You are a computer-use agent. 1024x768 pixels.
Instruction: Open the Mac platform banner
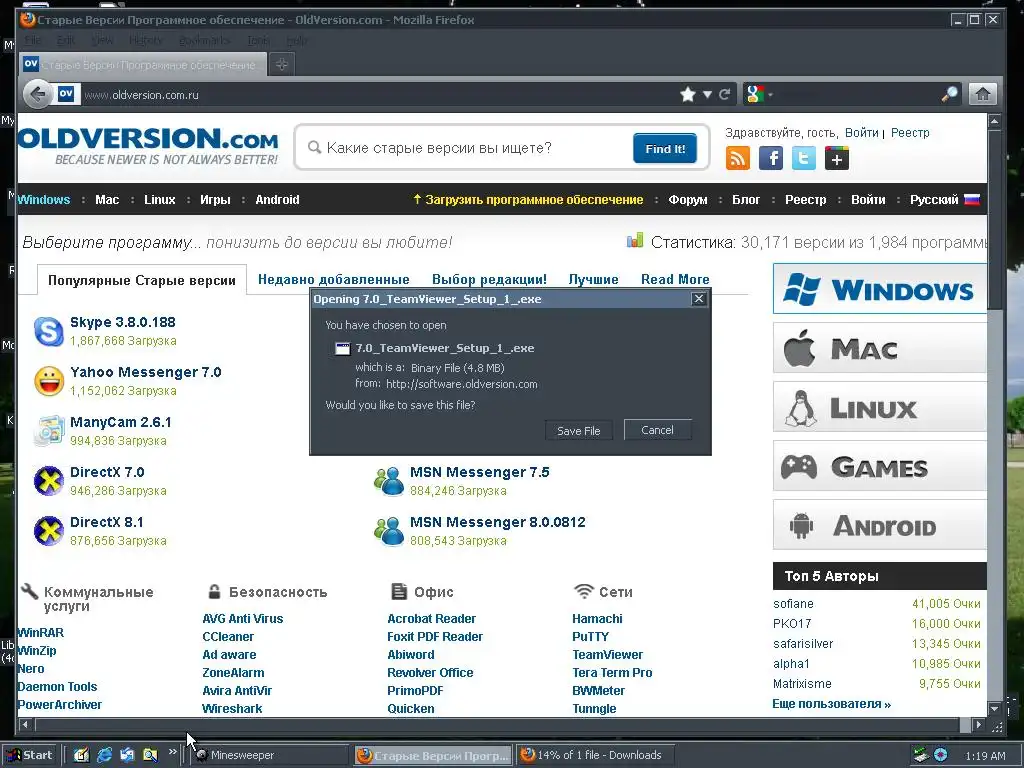880,348
